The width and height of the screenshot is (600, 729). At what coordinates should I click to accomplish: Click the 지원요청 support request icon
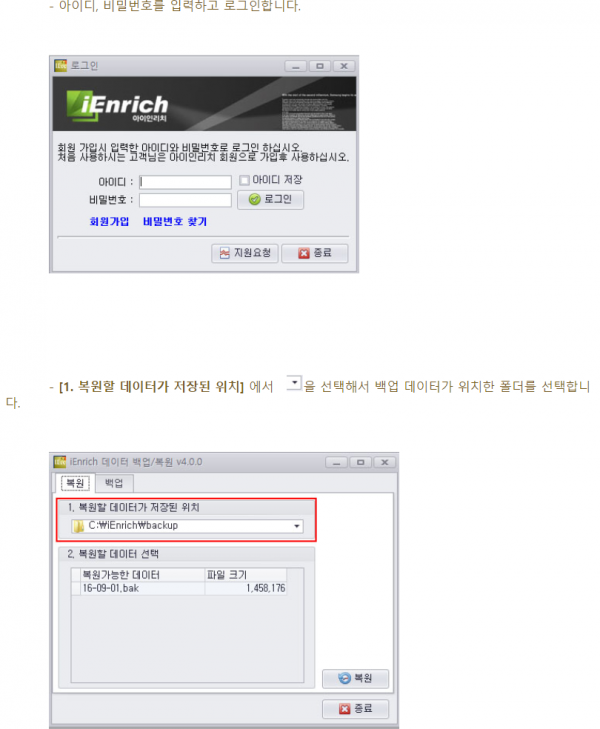[x=224, y=253]
